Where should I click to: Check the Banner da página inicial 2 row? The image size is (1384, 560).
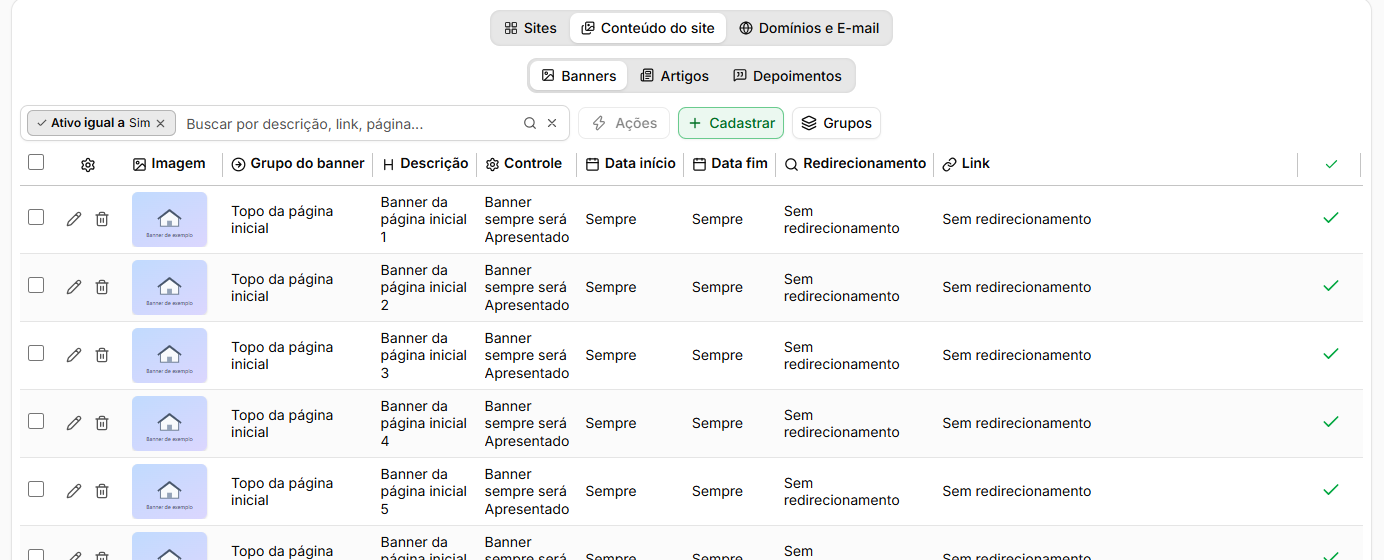pos(36,285)
